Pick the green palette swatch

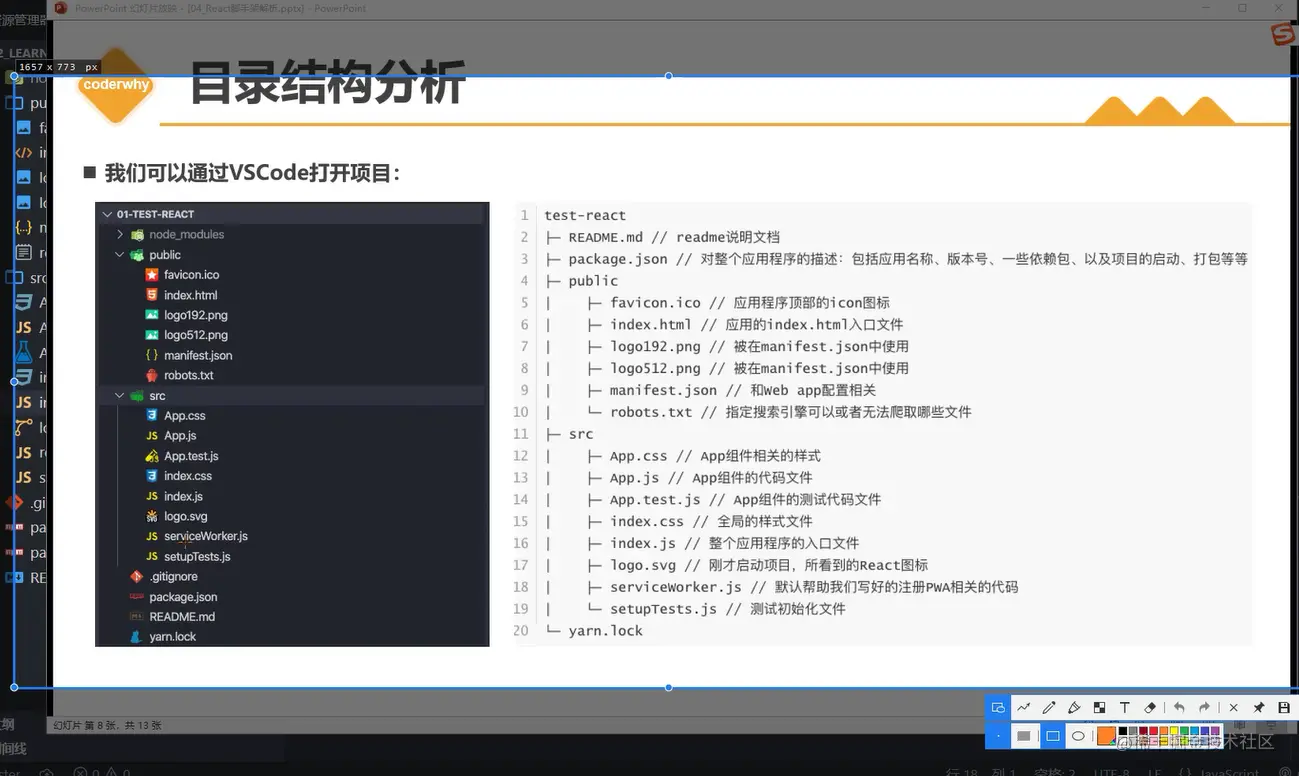1185,731
